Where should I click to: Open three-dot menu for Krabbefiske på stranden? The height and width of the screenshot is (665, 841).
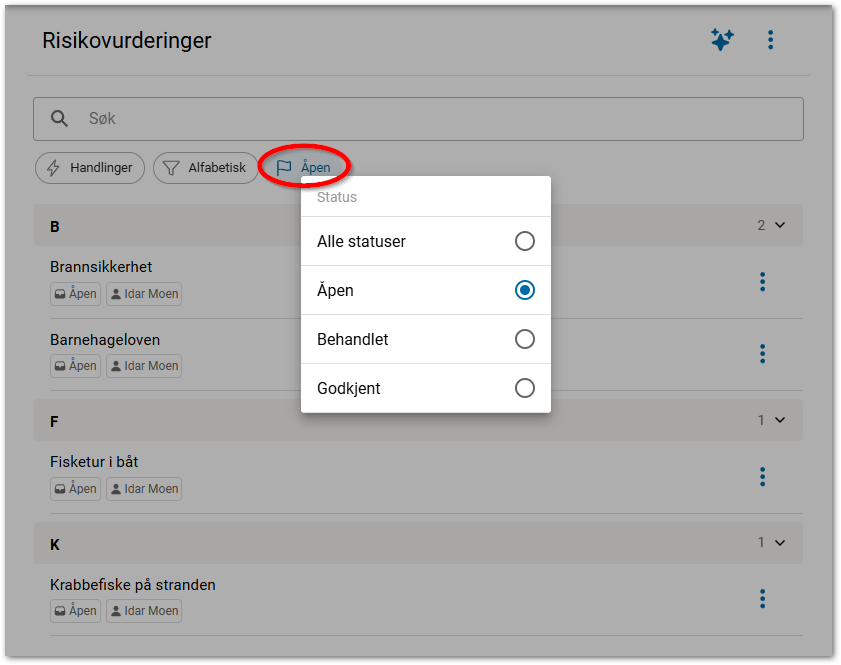point(762,598)
